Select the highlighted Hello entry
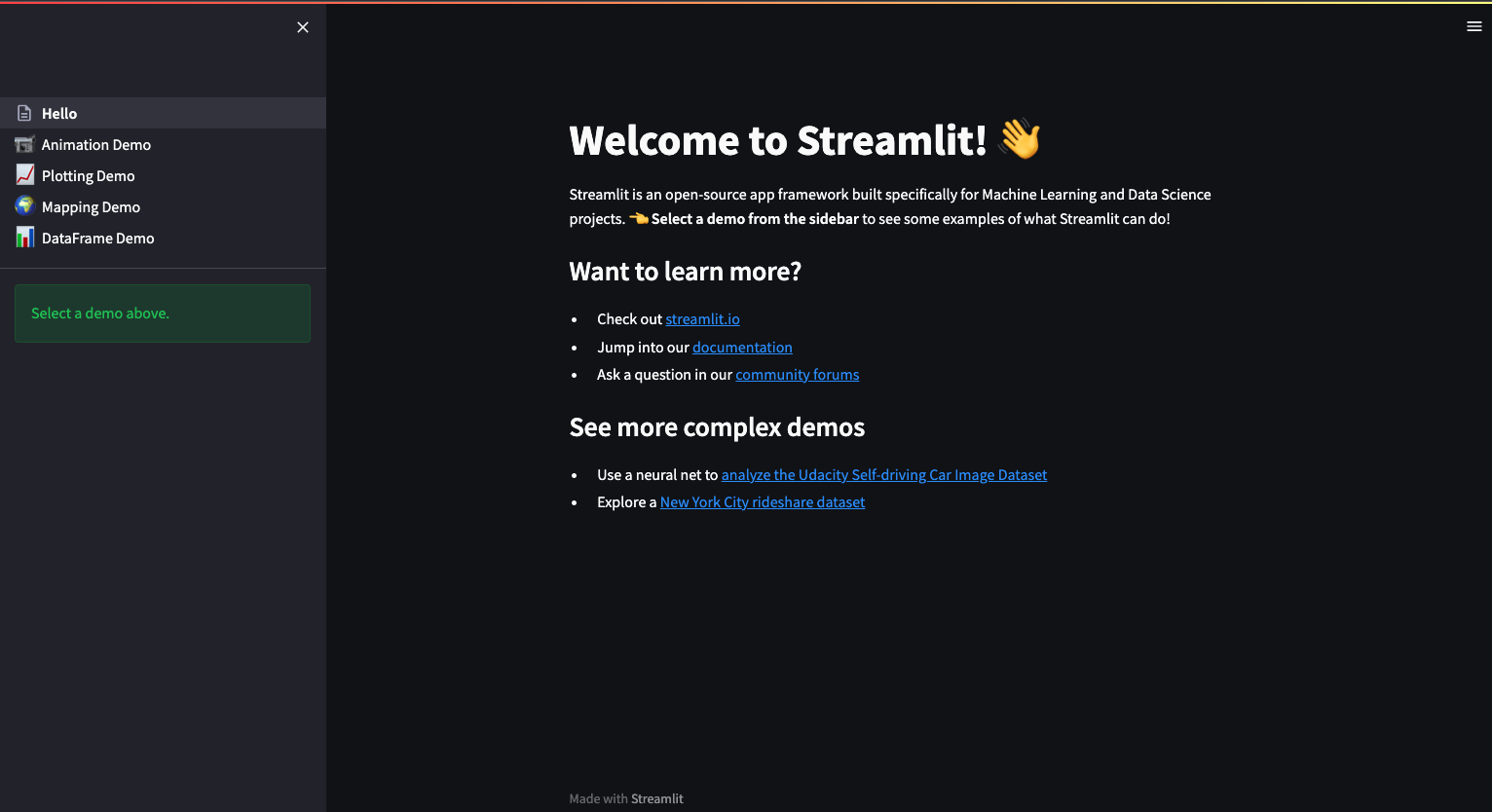The width and height of the screenshot is (1492, 812). (x=60, y=113)
